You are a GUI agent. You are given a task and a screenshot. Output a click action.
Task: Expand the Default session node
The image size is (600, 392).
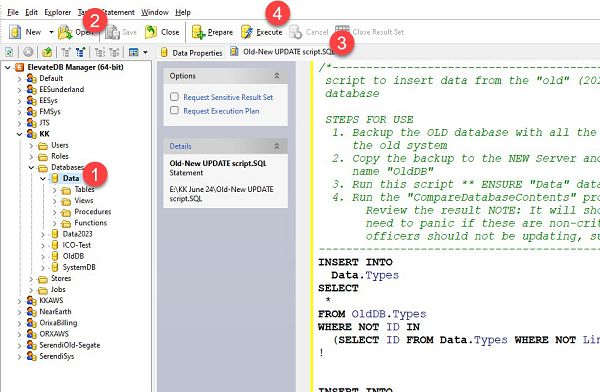20,79
